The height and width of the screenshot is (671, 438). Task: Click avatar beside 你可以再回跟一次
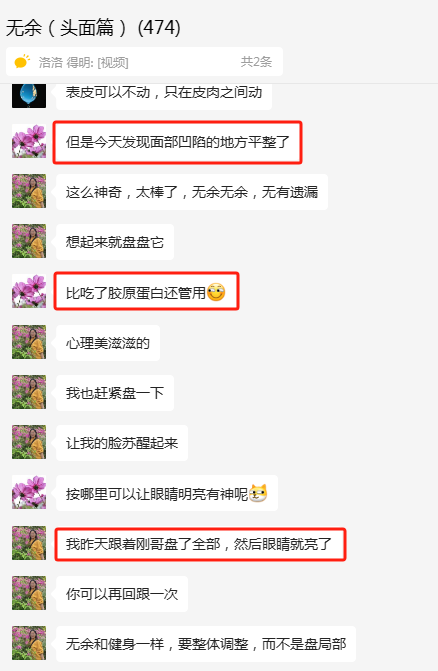coord(29,593)
